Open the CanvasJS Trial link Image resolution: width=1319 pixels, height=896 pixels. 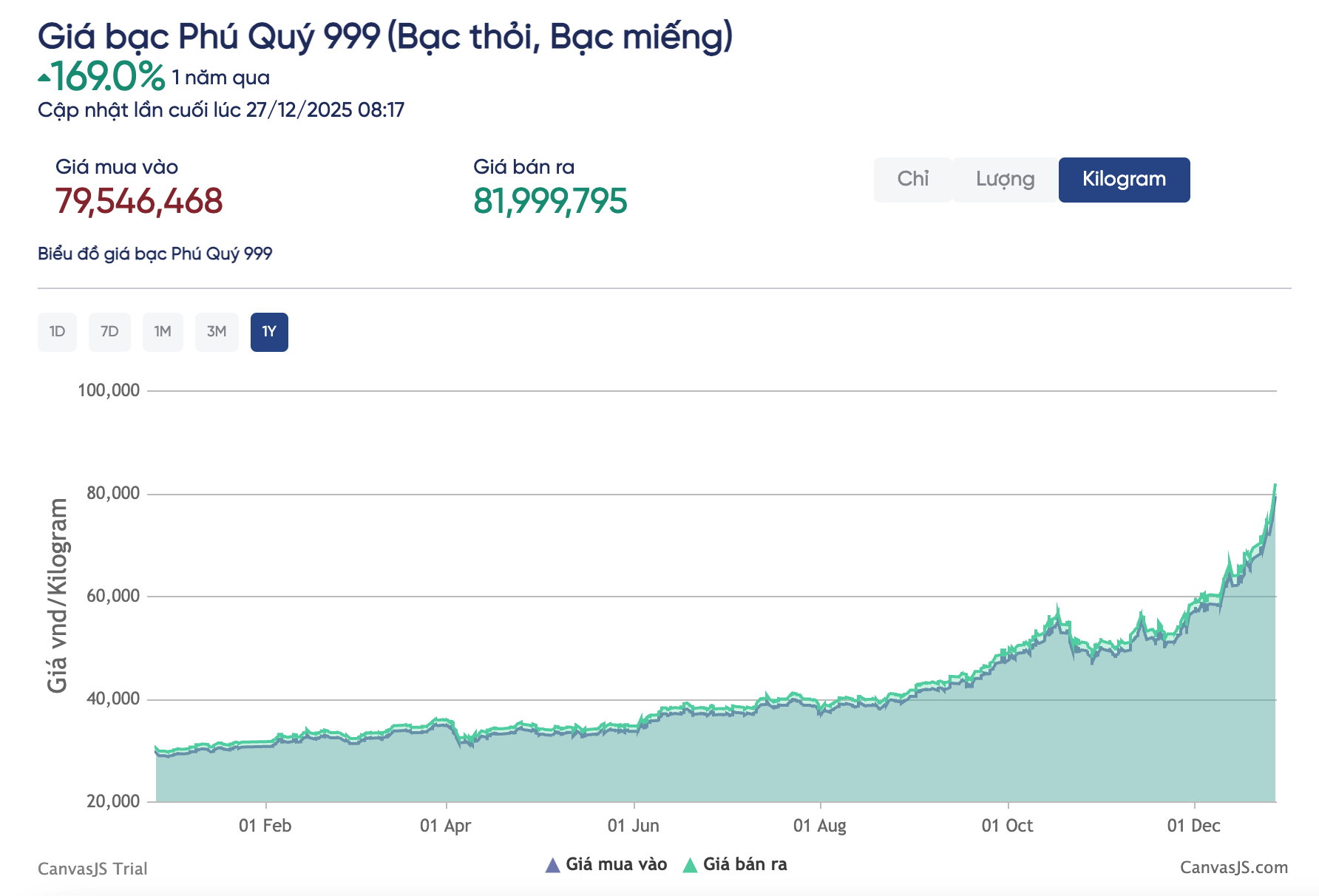(92, 868)
